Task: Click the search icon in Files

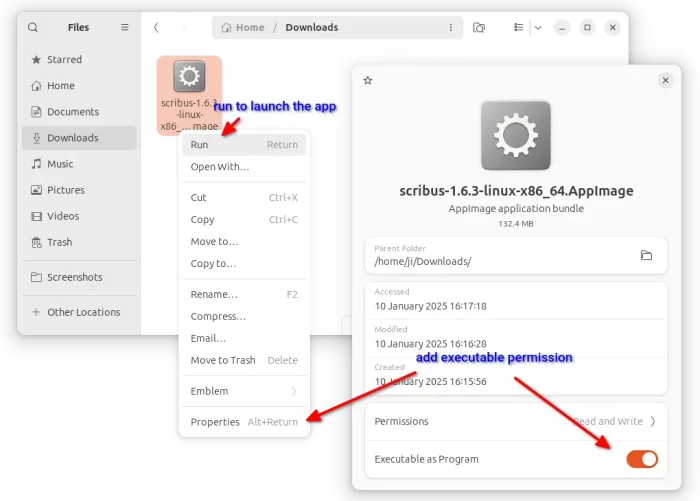Action: pyautogui.click(x=33, y=28)
